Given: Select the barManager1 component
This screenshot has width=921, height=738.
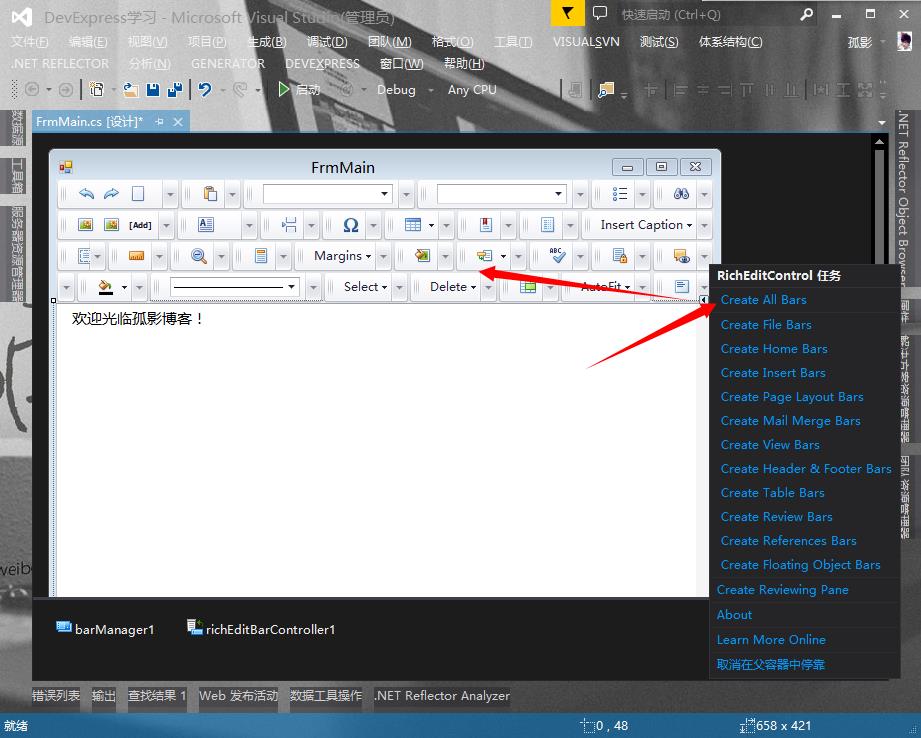Looking at the screenshot, I should 105,629.
